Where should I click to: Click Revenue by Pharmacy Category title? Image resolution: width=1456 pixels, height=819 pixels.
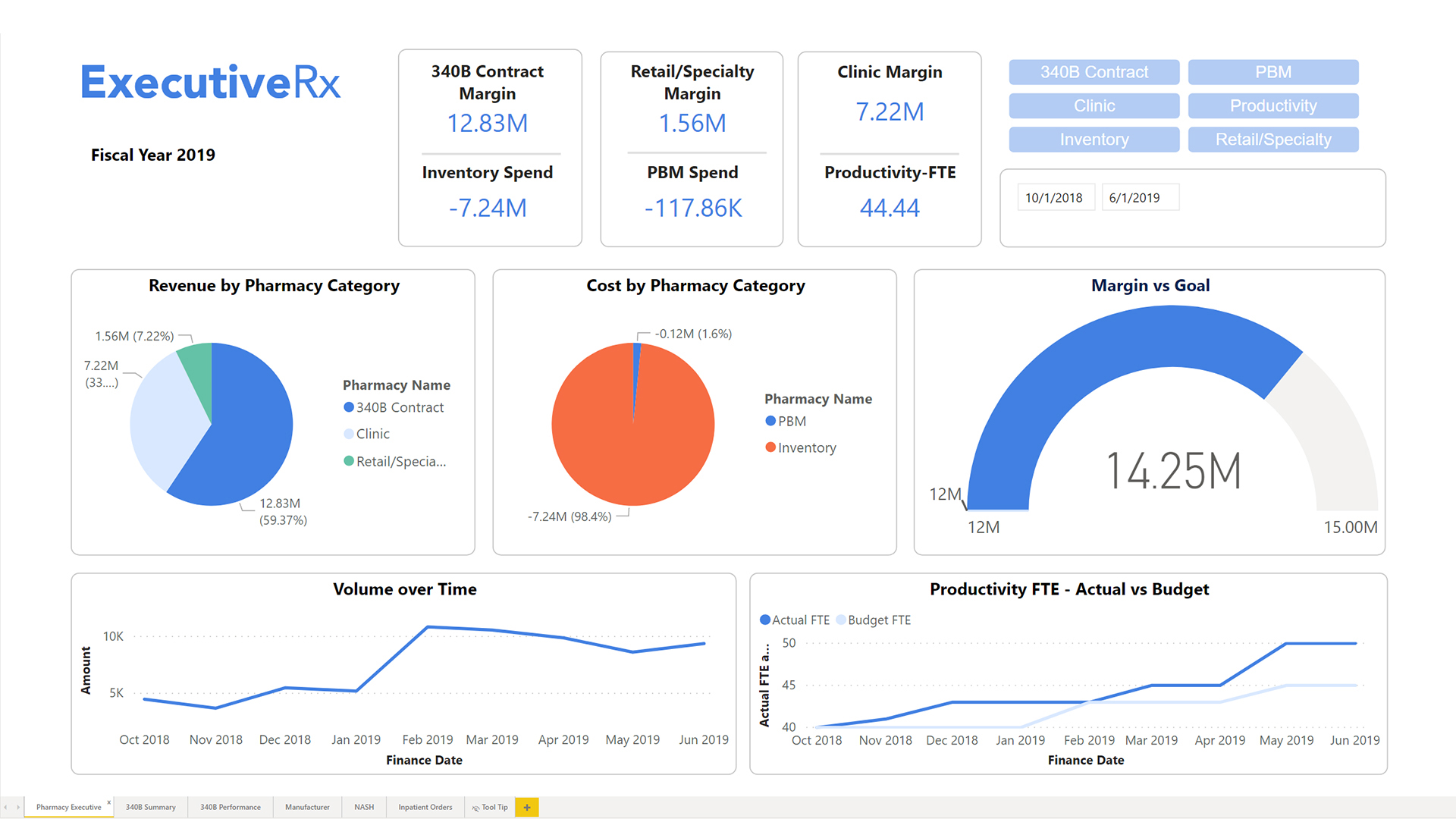pos(274,286)
